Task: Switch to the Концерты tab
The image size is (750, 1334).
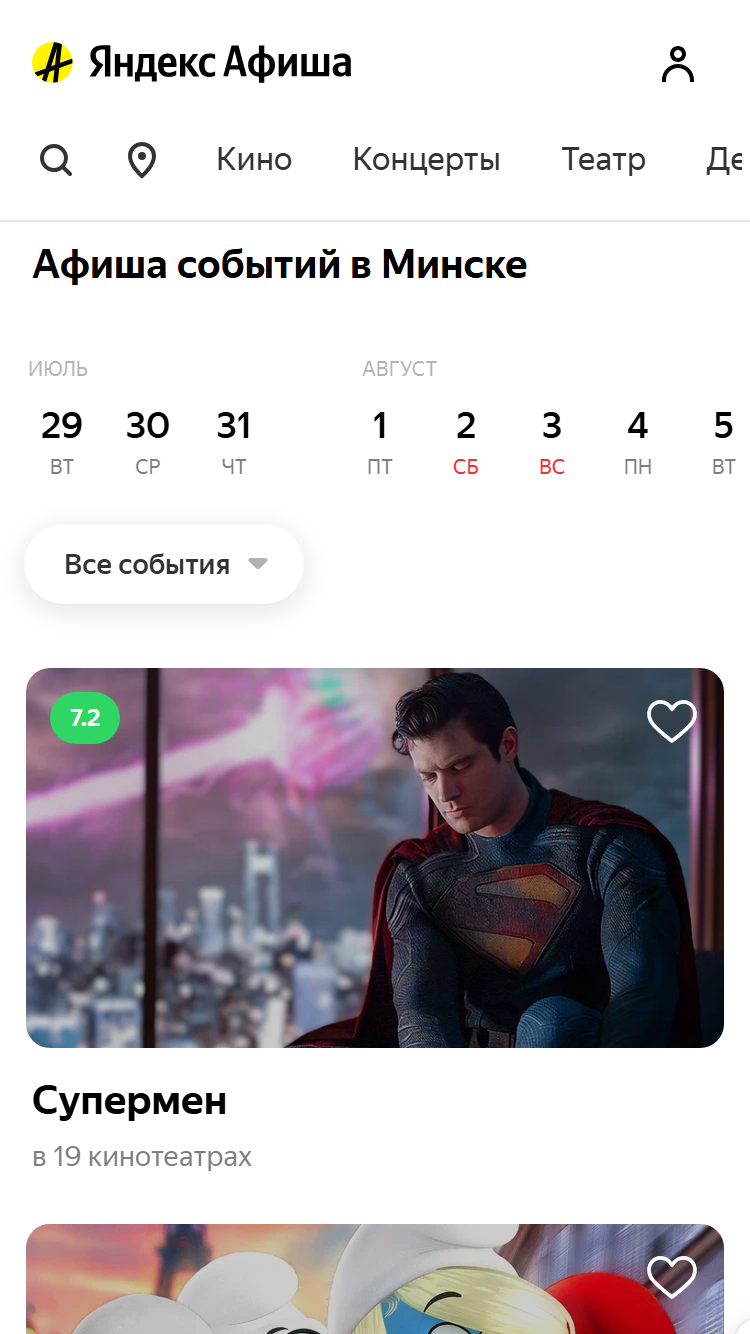Action: pos(427,160)
